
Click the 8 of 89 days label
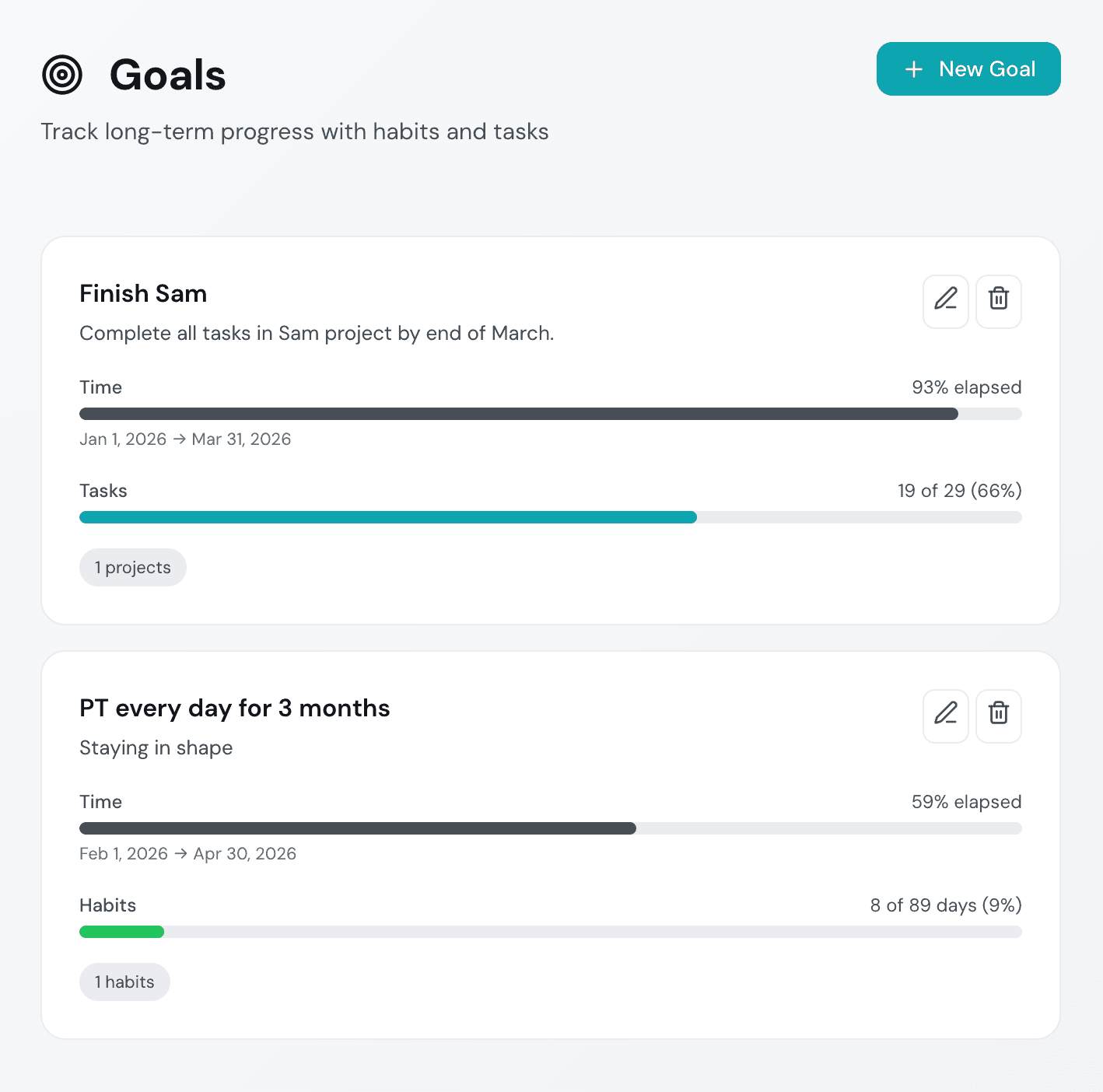point(945,905)
